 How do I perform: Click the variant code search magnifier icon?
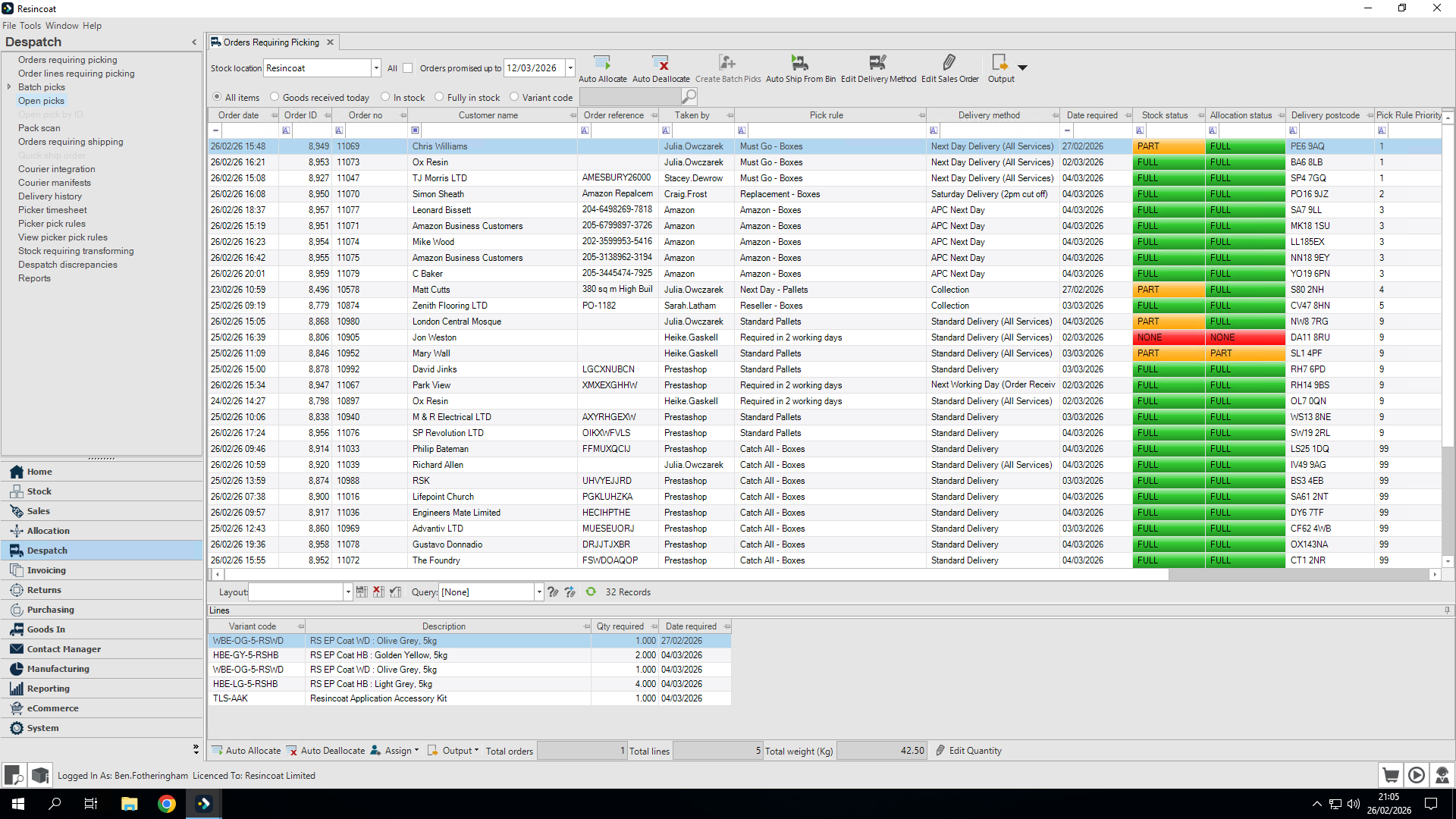(x=689, y=97)
